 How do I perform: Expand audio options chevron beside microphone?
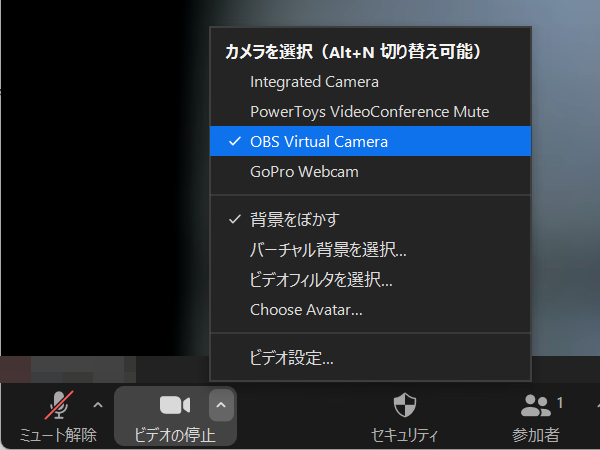coord(98,405)
